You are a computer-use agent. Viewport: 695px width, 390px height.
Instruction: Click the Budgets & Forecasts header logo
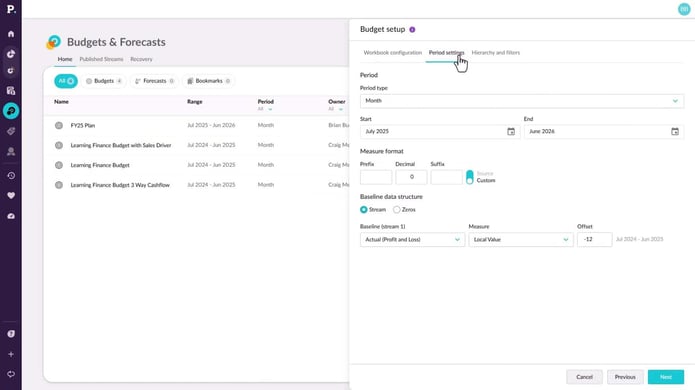click(54, 42)
